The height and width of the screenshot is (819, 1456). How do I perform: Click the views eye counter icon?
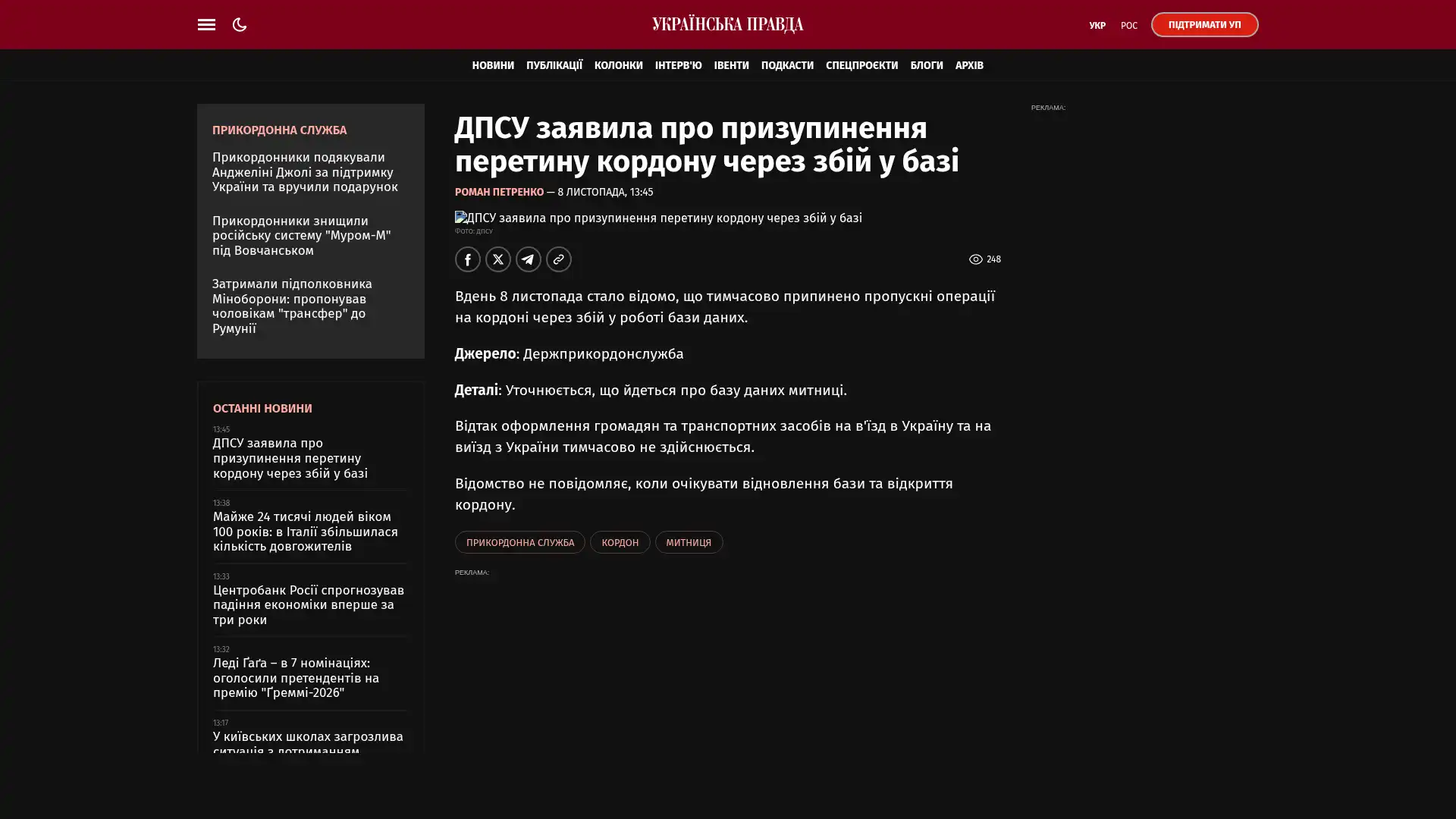(976, 259)
